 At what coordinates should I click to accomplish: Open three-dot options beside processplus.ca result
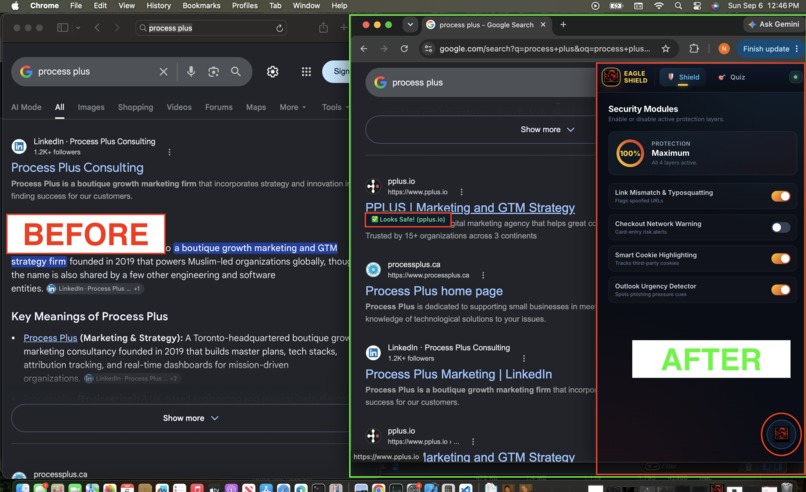483,275
